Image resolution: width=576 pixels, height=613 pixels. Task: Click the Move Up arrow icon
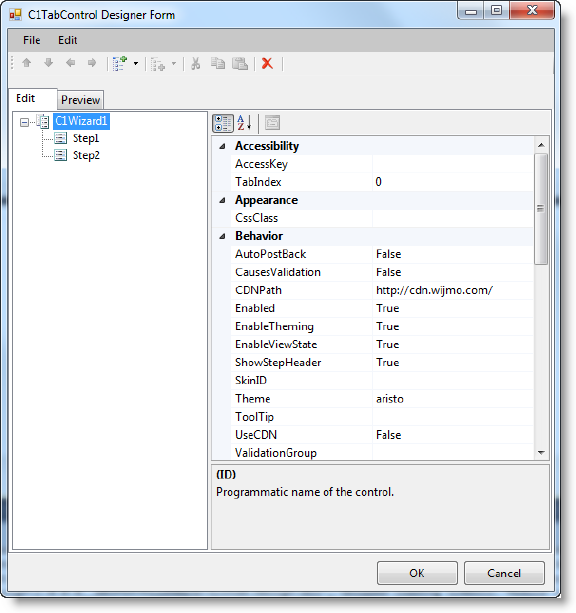pyautogui.click(x=27, y=63)
